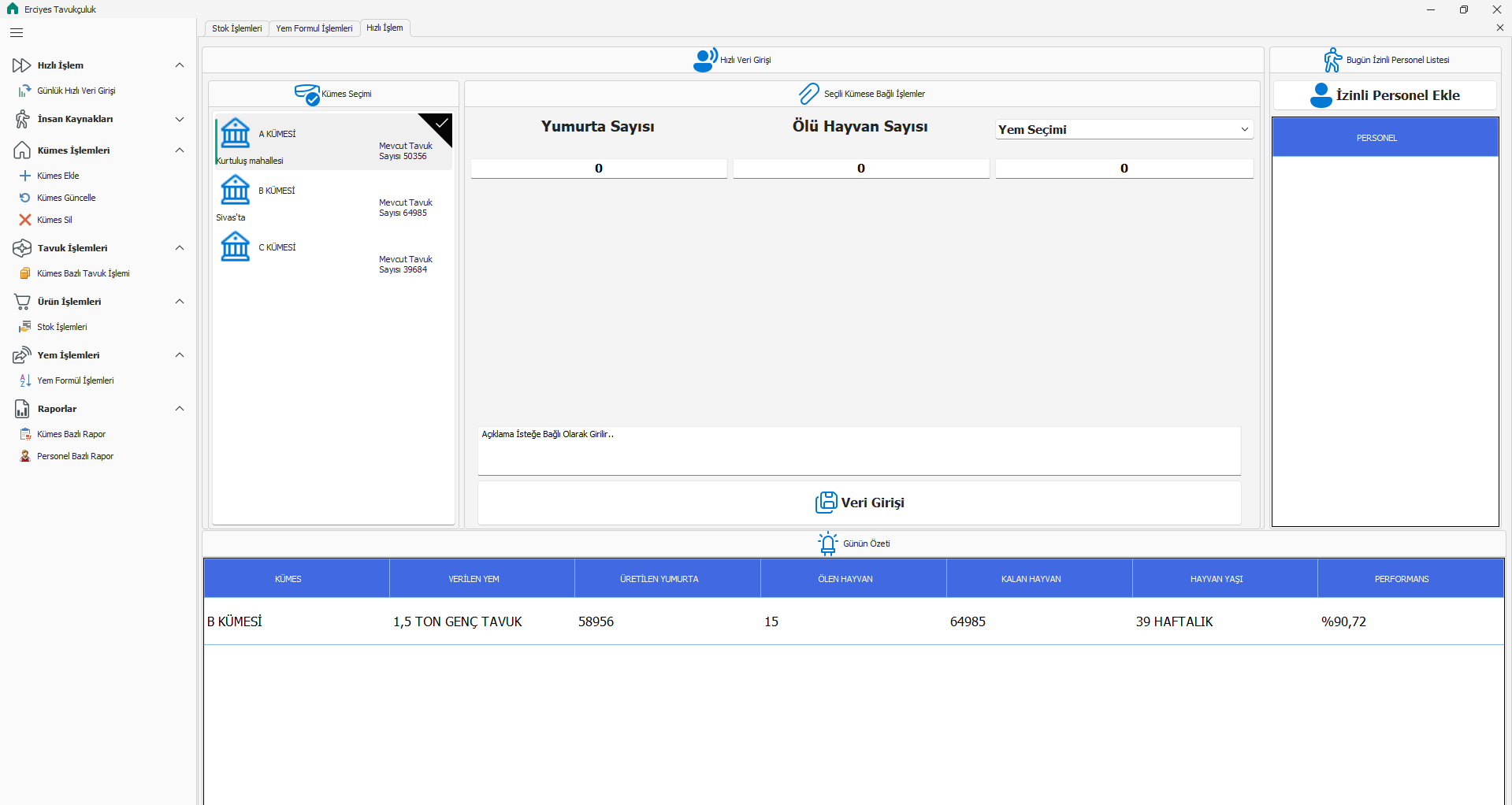Click the Stok İşlemleri sidebar icon
Viewport: 1512px width, 805px height.
25,327
